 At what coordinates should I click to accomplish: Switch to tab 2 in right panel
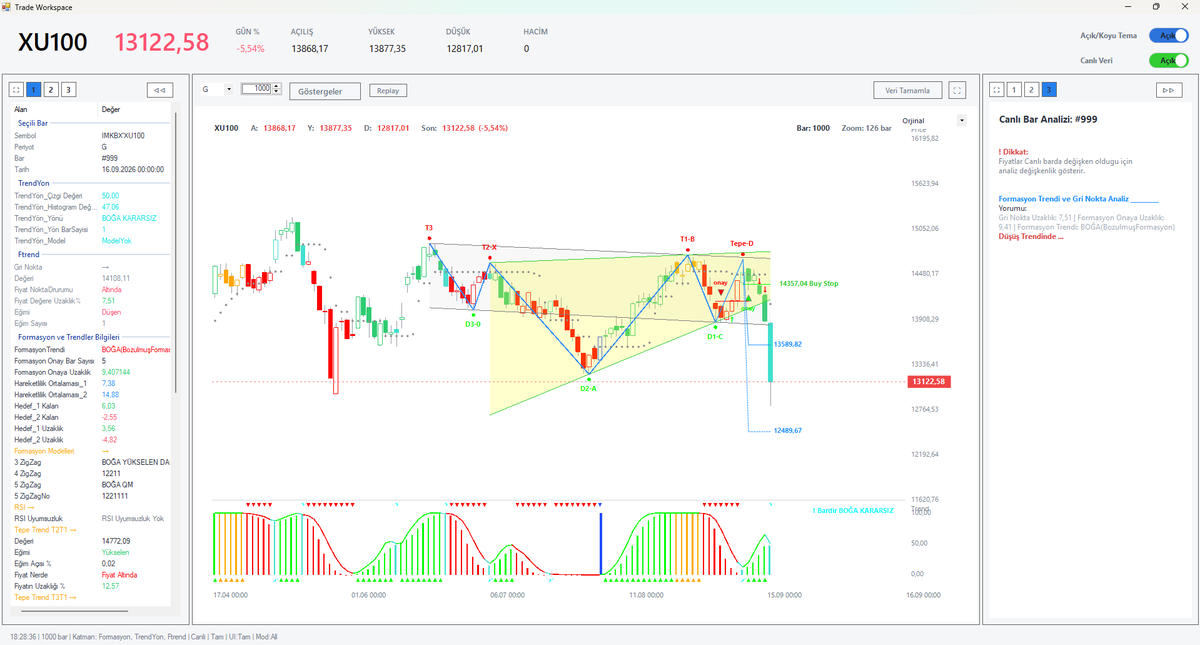tap(1031, 90)
